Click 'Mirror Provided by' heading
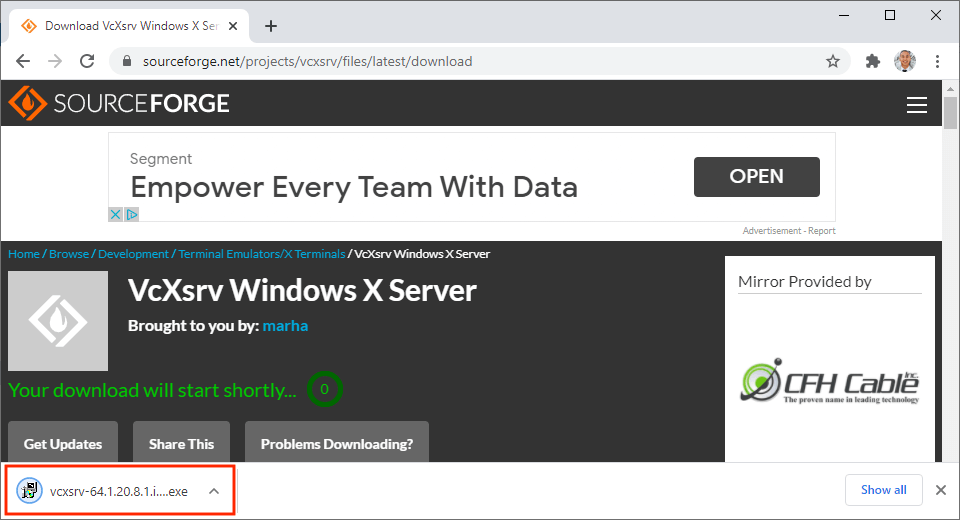 pos(804,282)
